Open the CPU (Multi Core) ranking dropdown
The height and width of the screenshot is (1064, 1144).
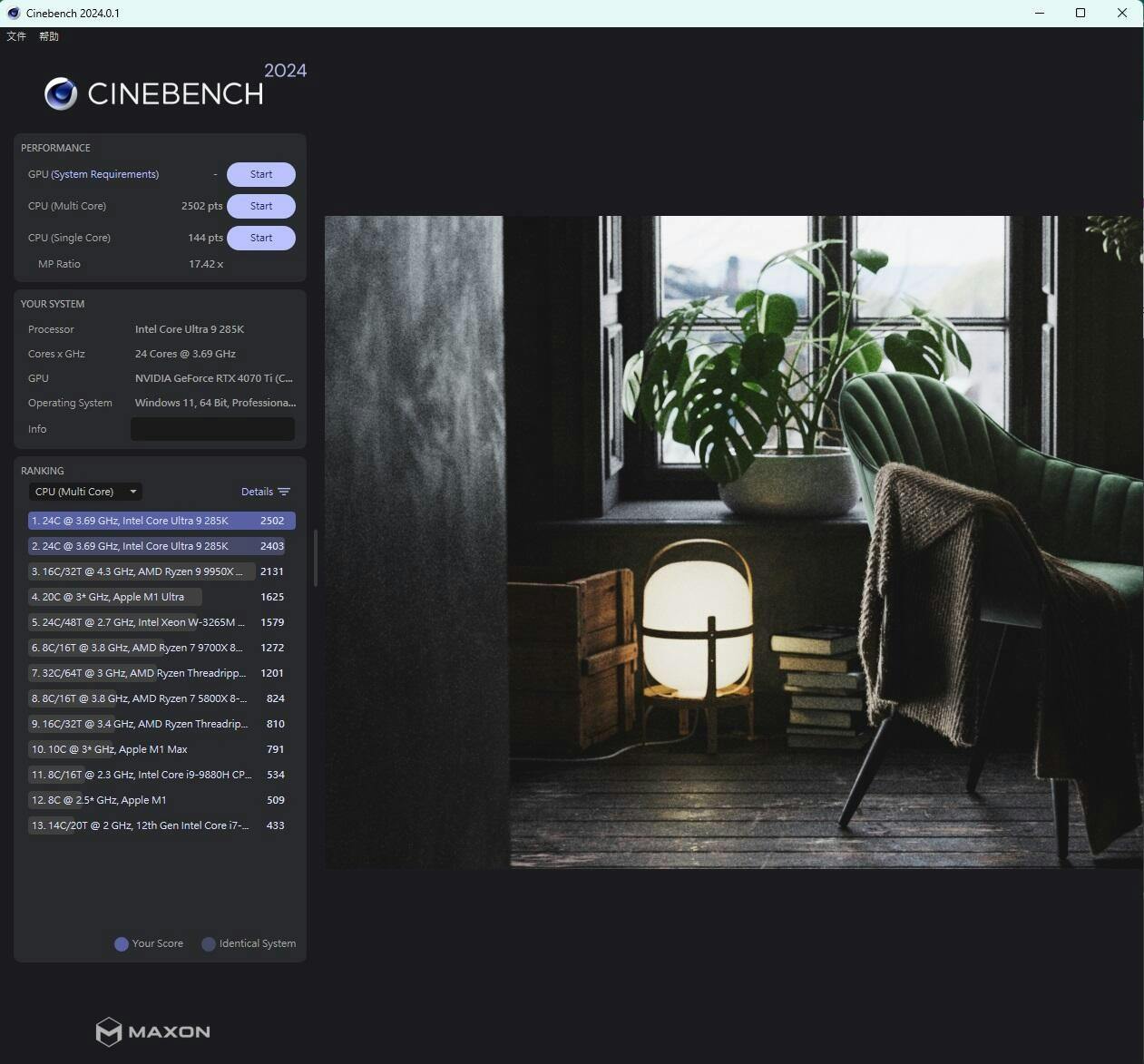(x=85, y=492)
